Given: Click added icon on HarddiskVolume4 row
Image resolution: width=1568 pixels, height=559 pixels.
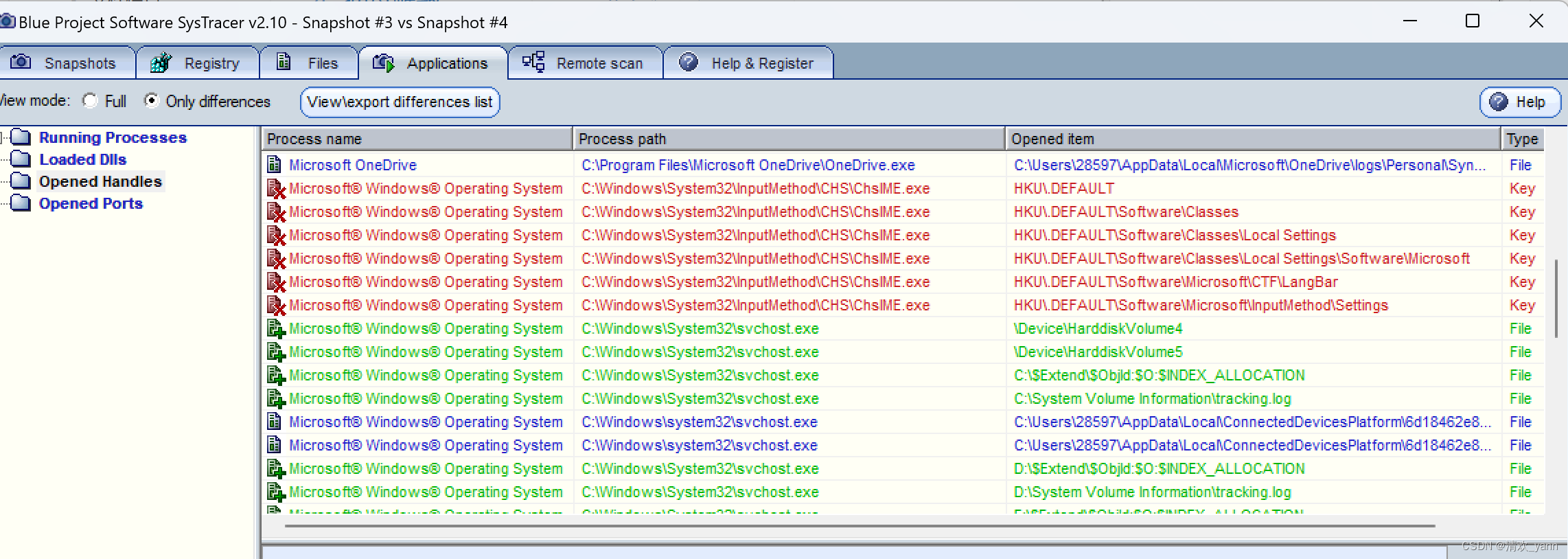Looking at the screenshot, I should pyautogui.click(x=276, y=328).
